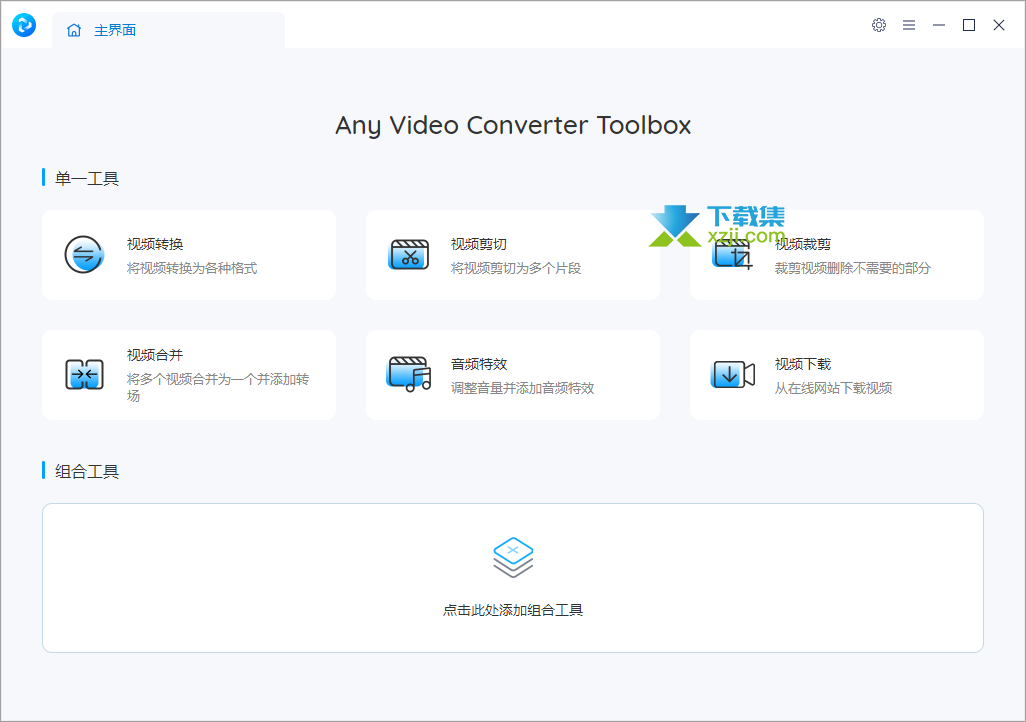
Task: Click the 视频转换 convert arrows icon
Action: (84, 255)
